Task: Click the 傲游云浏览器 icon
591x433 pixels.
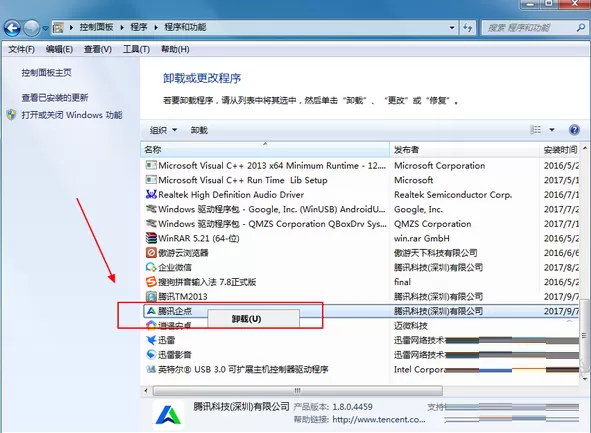Action: click(x=151, y=252)
